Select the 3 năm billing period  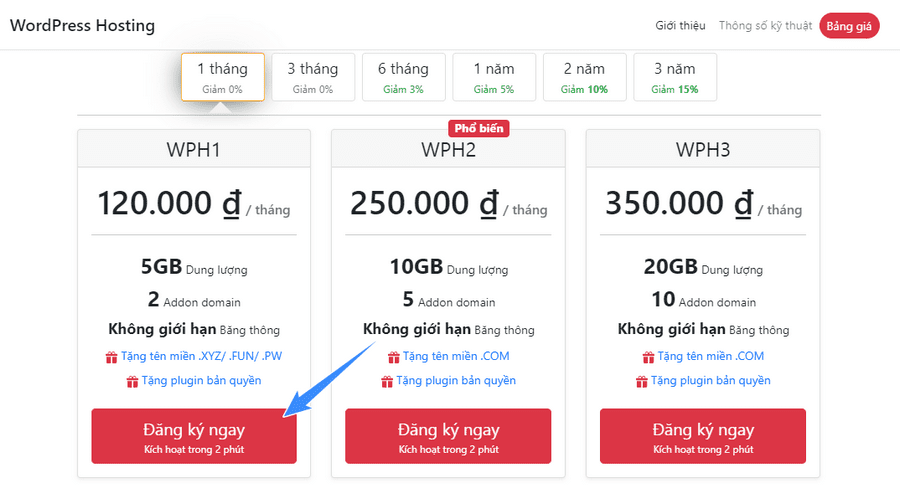pos(674,77)
